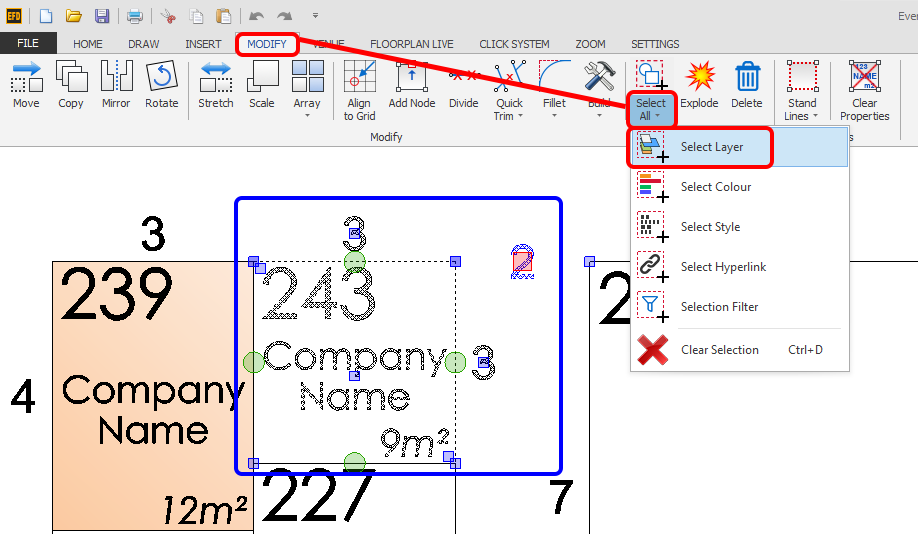Switch to the SETTINGS tab
Image resolution: width=918 pixels, height=534 pixels.
655,44
